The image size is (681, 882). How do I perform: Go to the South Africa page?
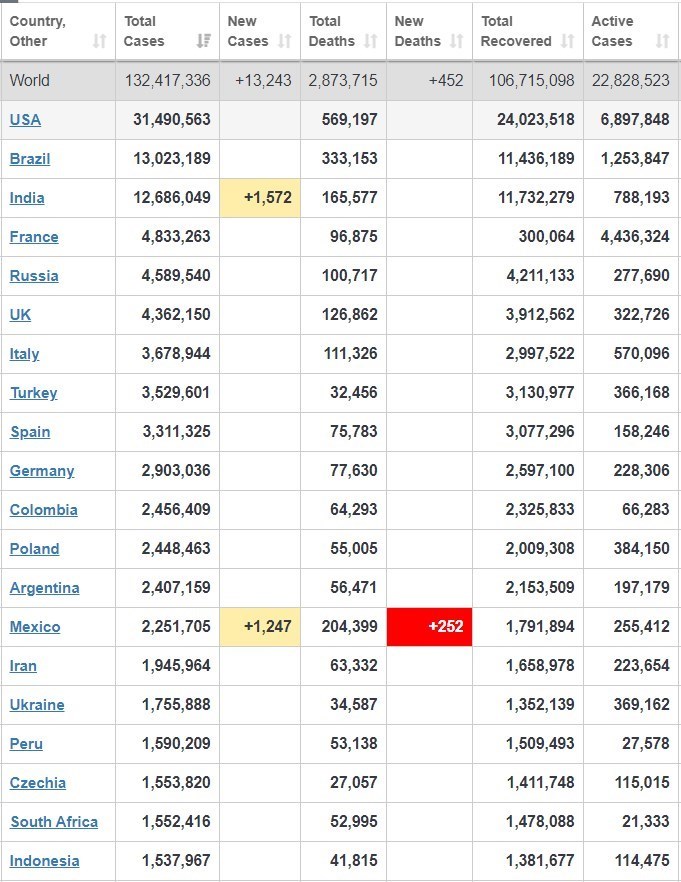pos(54,822)
